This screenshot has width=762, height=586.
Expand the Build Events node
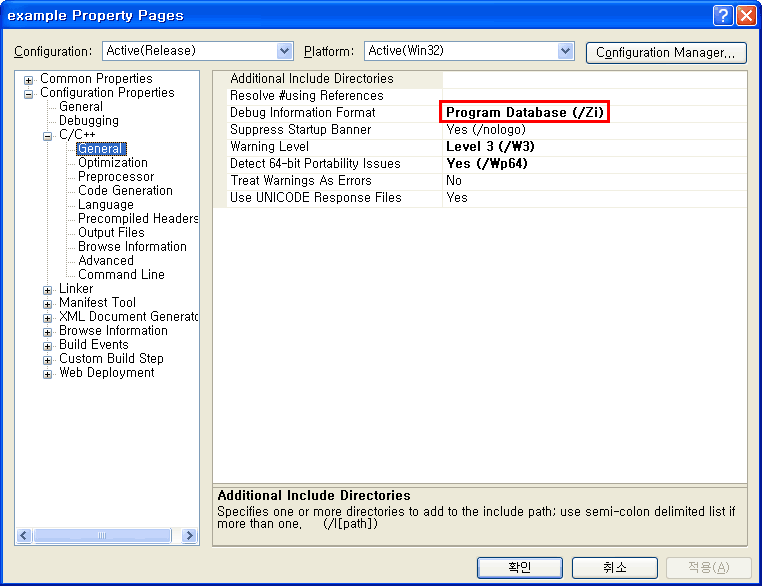[x=48, y=346]
